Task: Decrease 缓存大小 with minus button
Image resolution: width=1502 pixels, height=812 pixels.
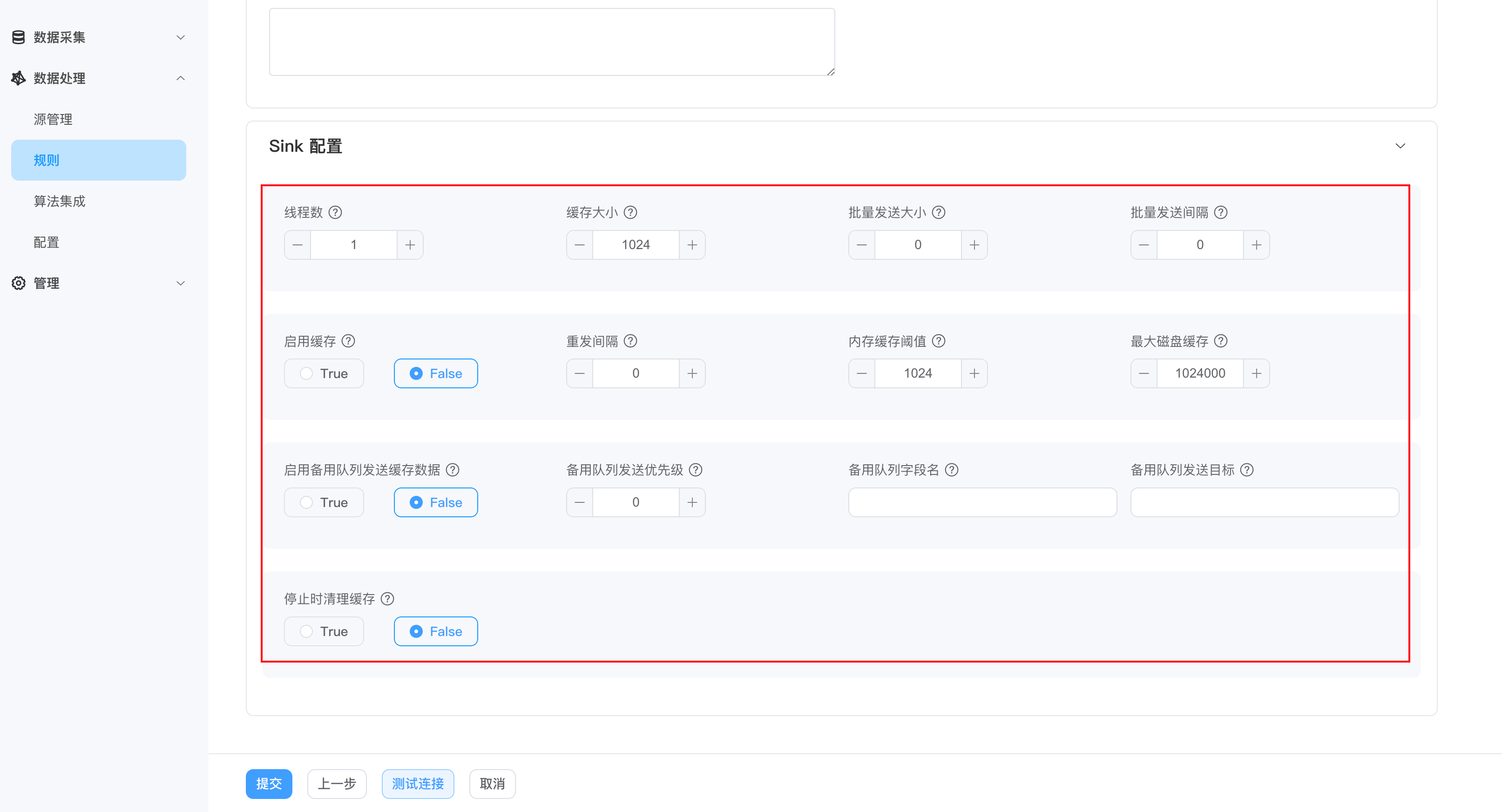Action: [x=580, y=245]
